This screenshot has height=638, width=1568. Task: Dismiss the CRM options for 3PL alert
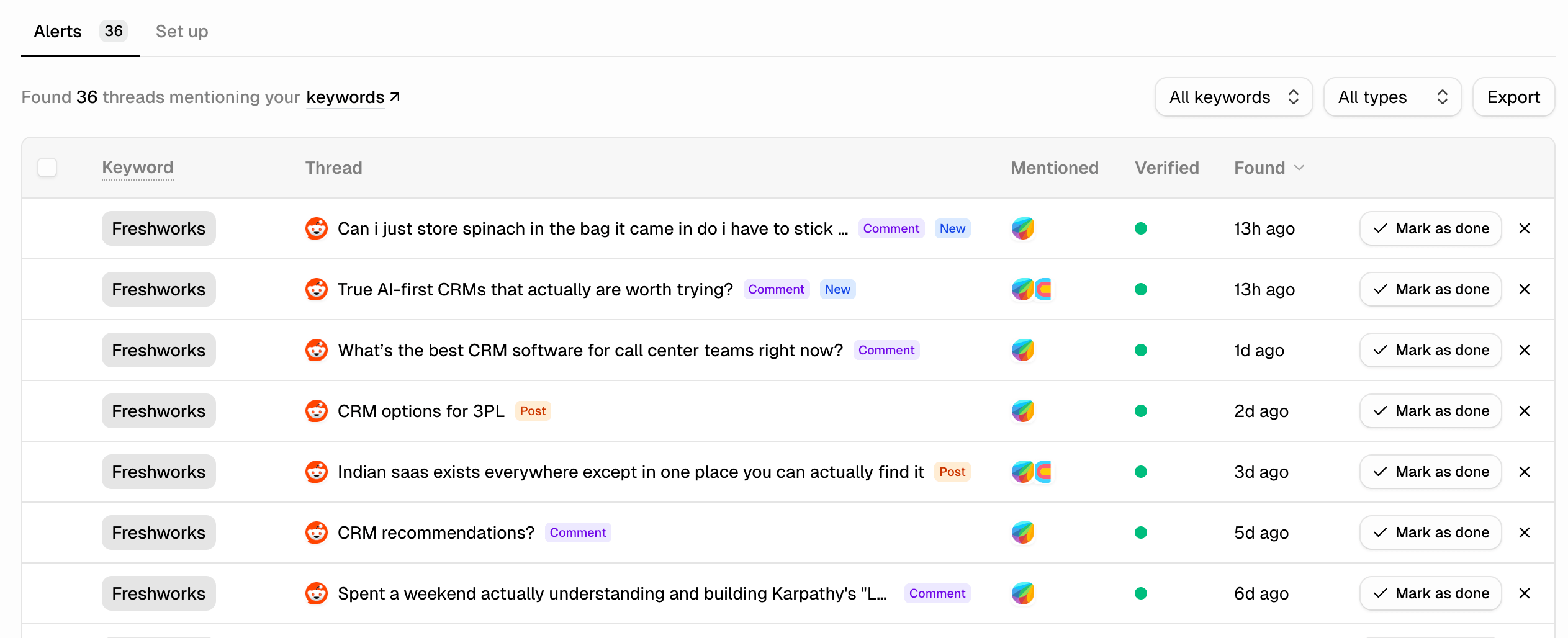tap(1525, 411)
